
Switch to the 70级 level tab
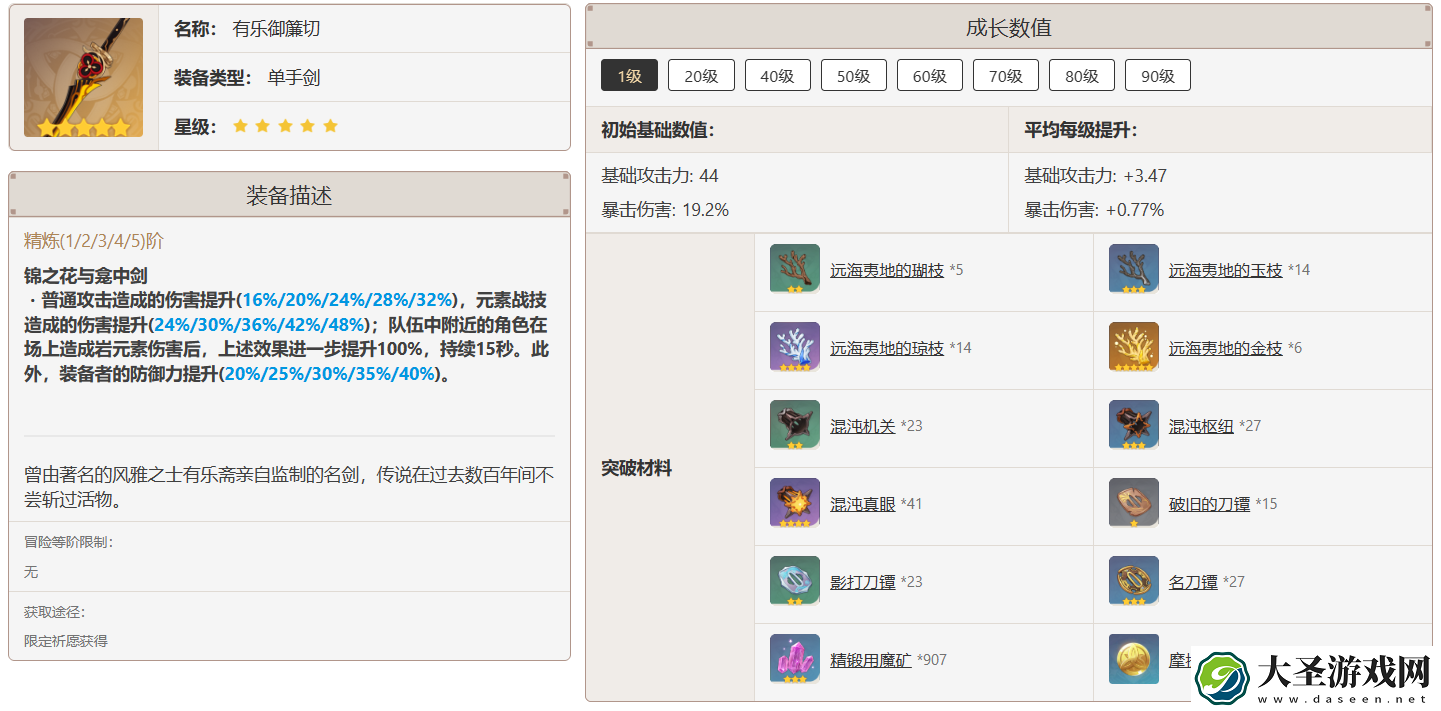[1006, 76]
